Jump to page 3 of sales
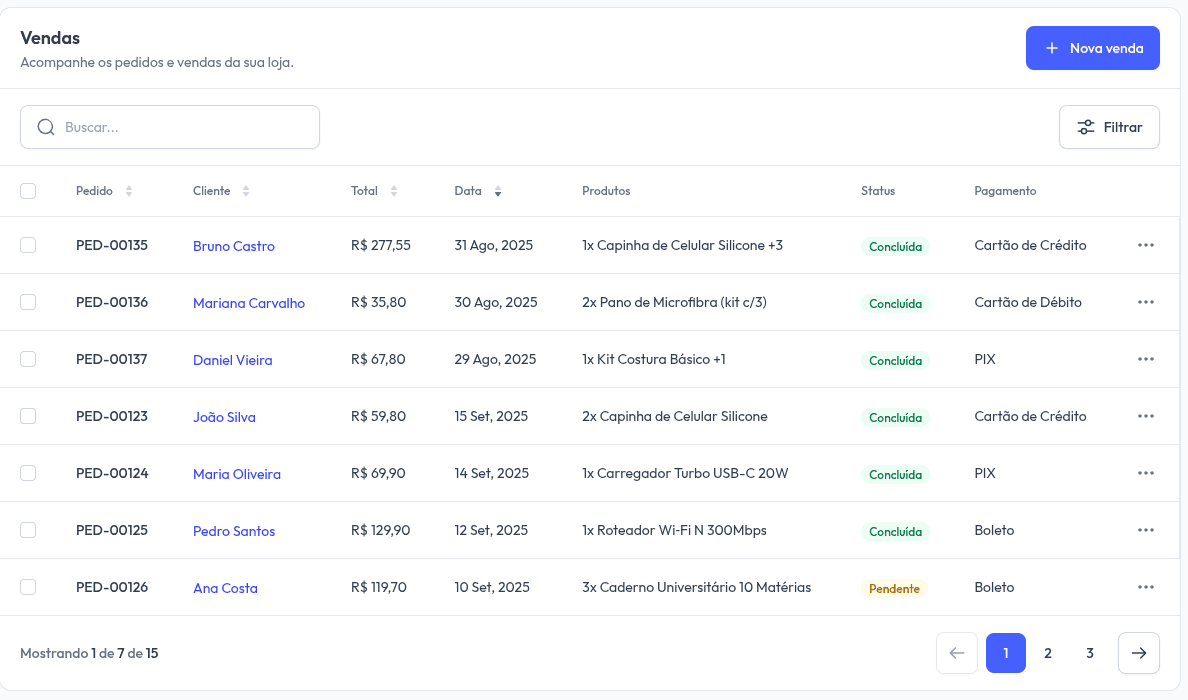This screenshot has width=1188, height=700. point(1089,653)
